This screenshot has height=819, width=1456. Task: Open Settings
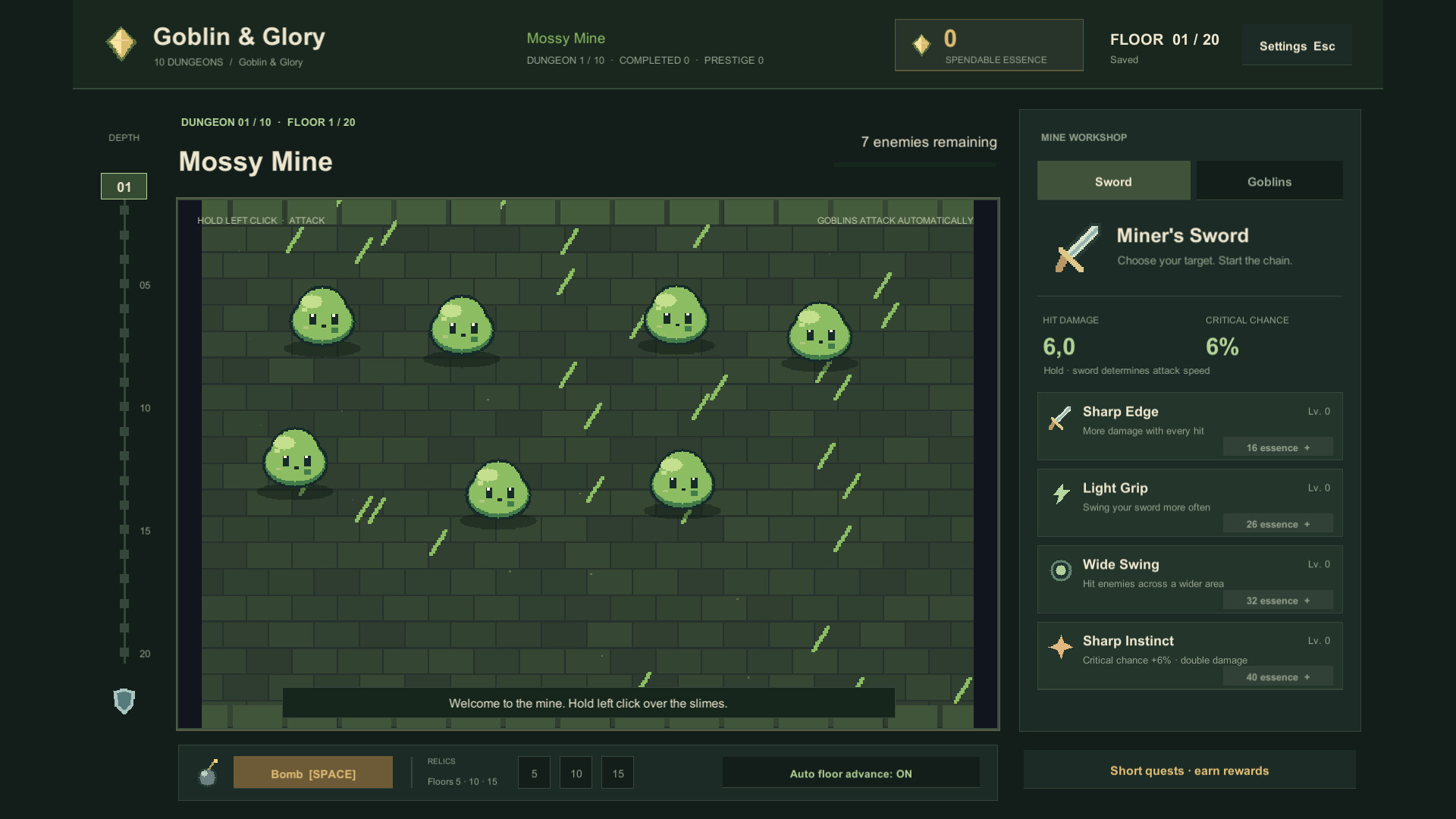pyautogui.click(x=1297, y=45)
